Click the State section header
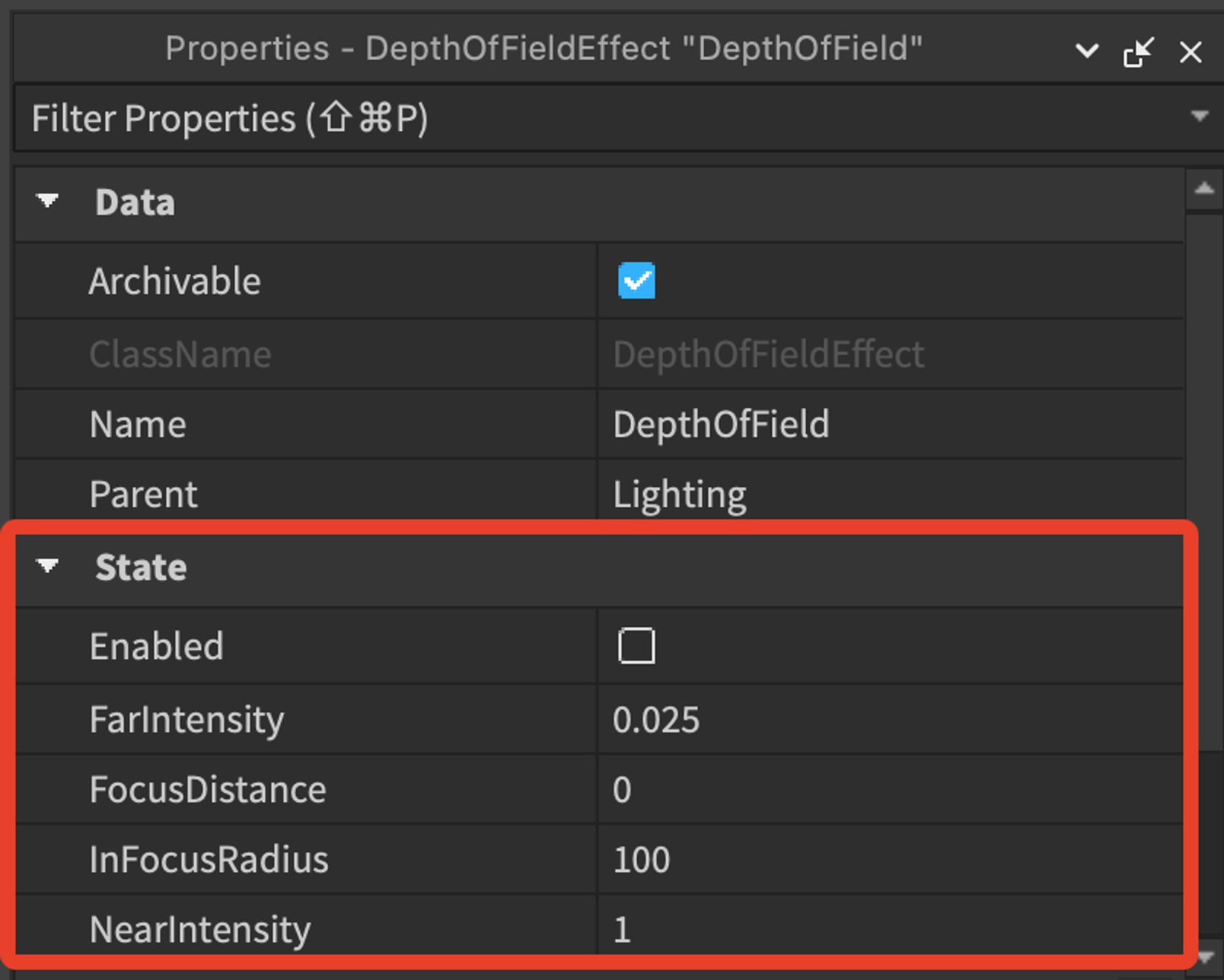Screen dimensions: 1224x980 click(x=599, y=567)
